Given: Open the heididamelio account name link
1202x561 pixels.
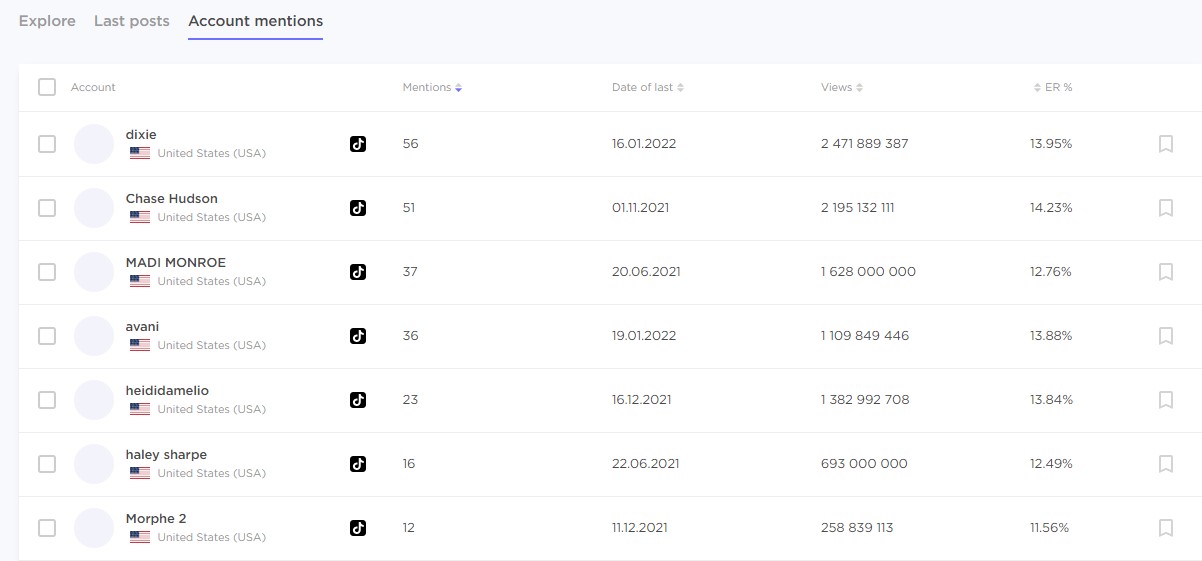Looking at the screenshot, I should (x=167, y=391).
